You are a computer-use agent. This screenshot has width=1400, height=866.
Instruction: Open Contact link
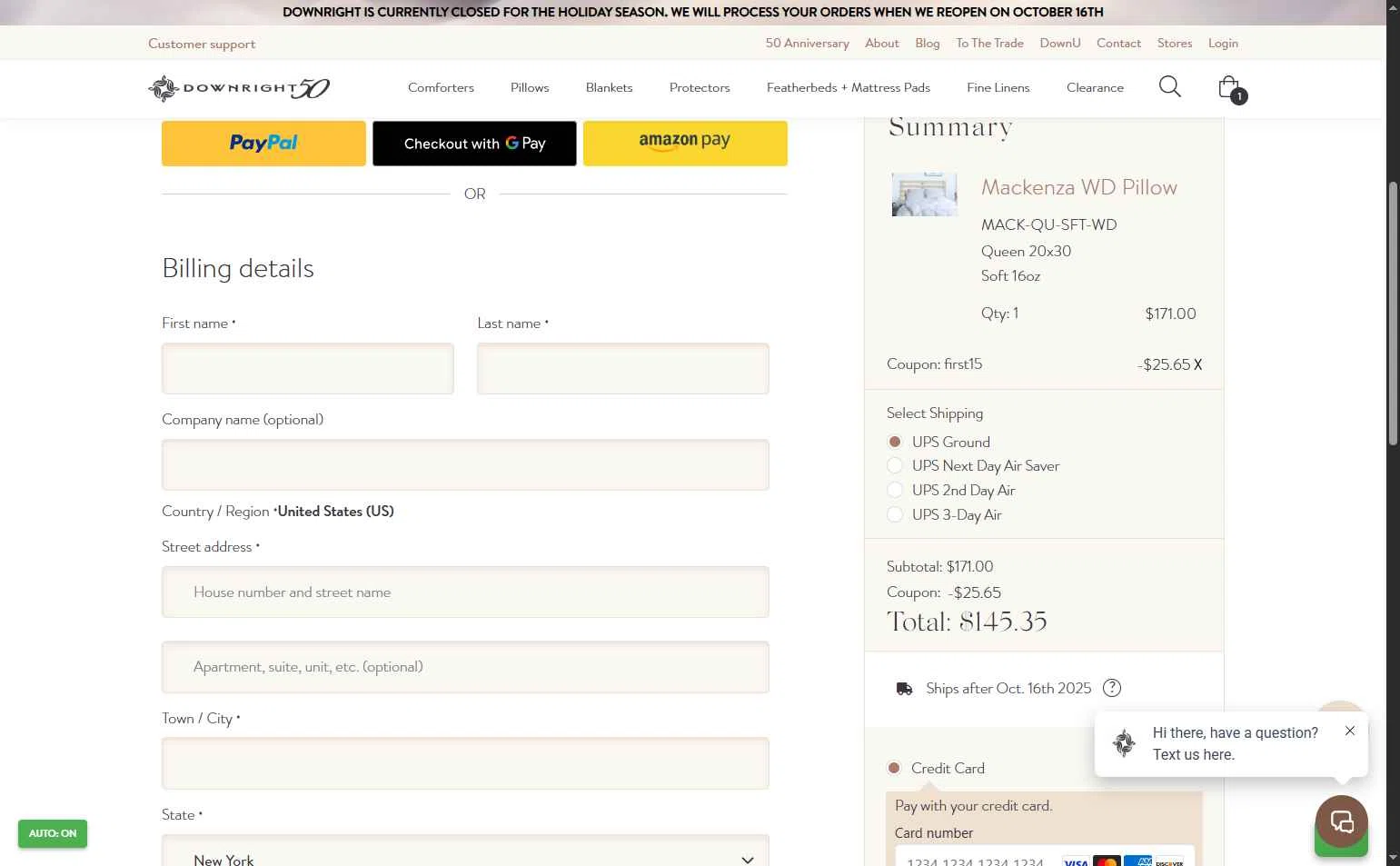point(1118,43)
